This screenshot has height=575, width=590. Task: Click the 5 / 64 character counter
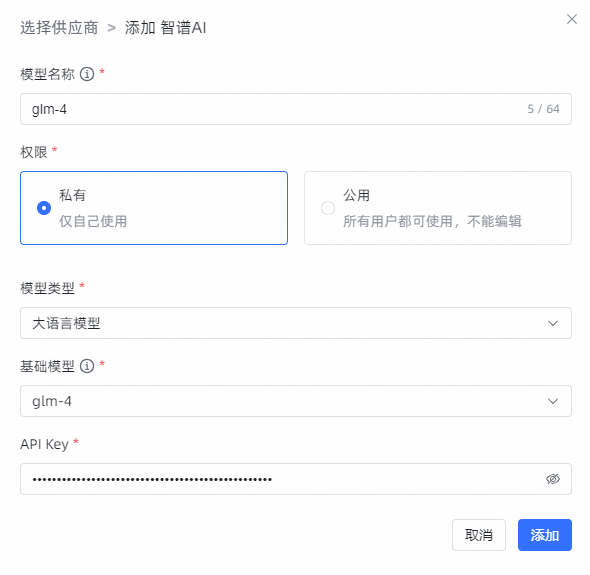(x=543, y=109)
